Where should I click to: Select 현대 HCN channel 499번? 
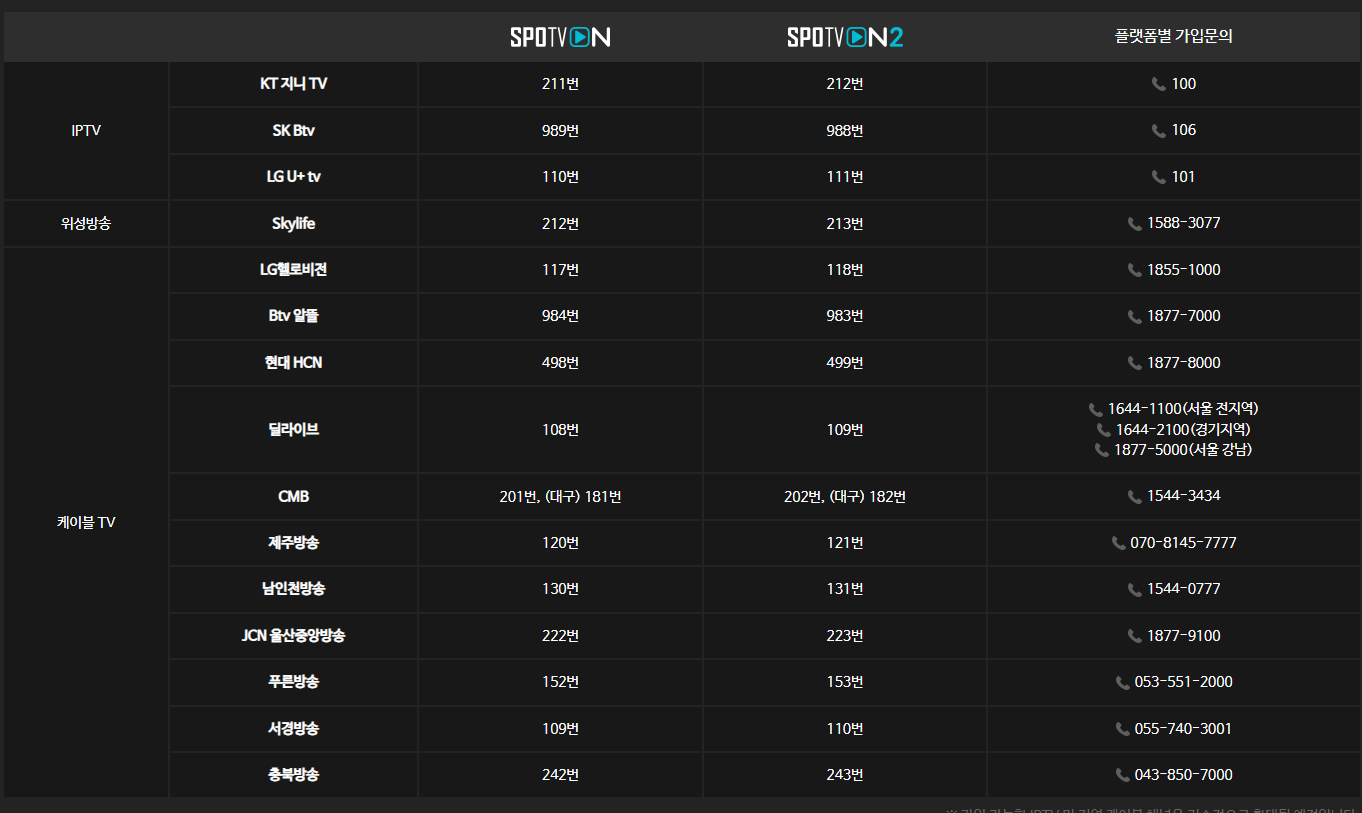coord(845,363)
